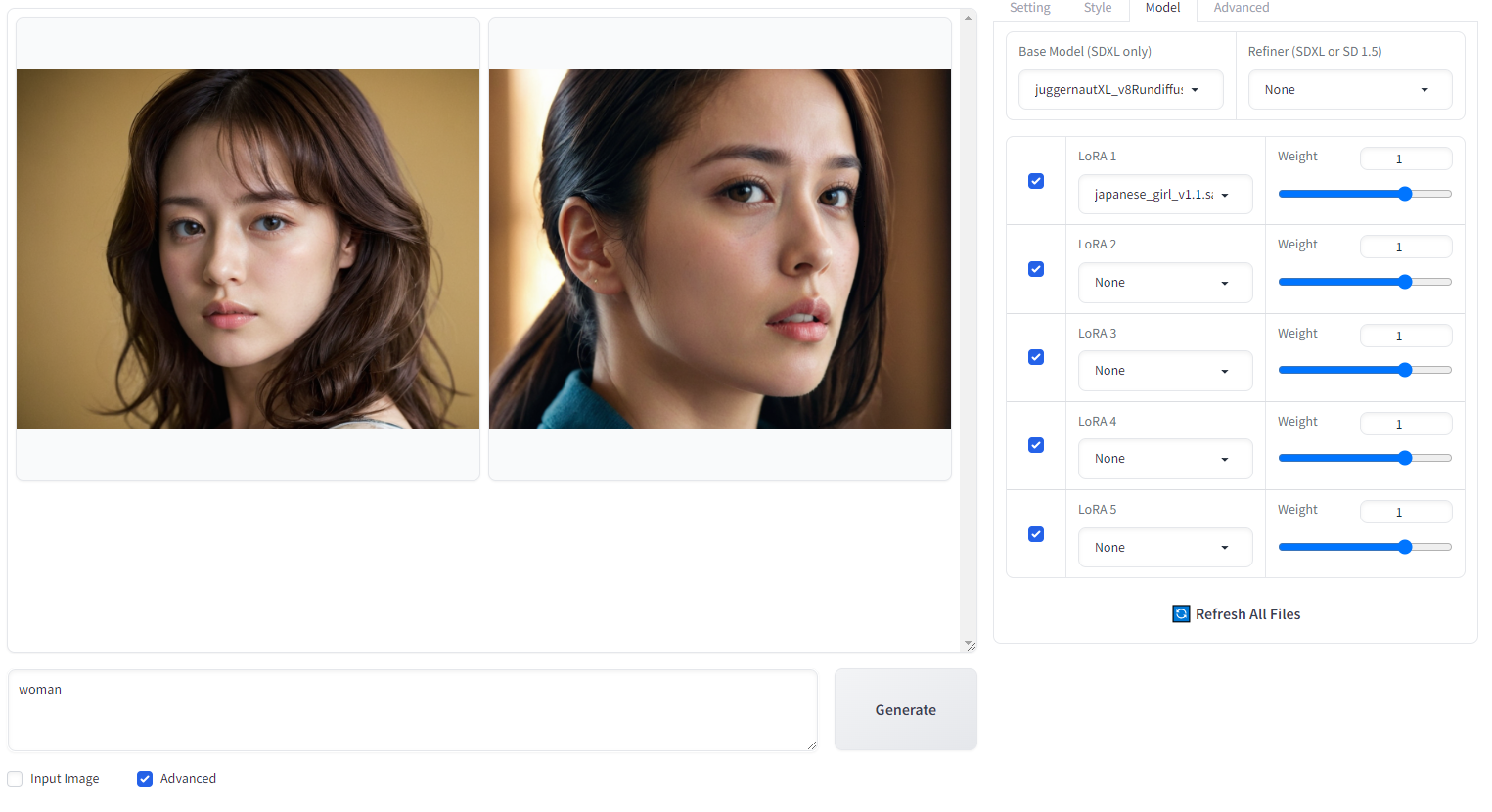This screenshot has width=1492, height=812.
Task: Uncheck the Advanced checkbox
Action: click(x=145, y=779)
